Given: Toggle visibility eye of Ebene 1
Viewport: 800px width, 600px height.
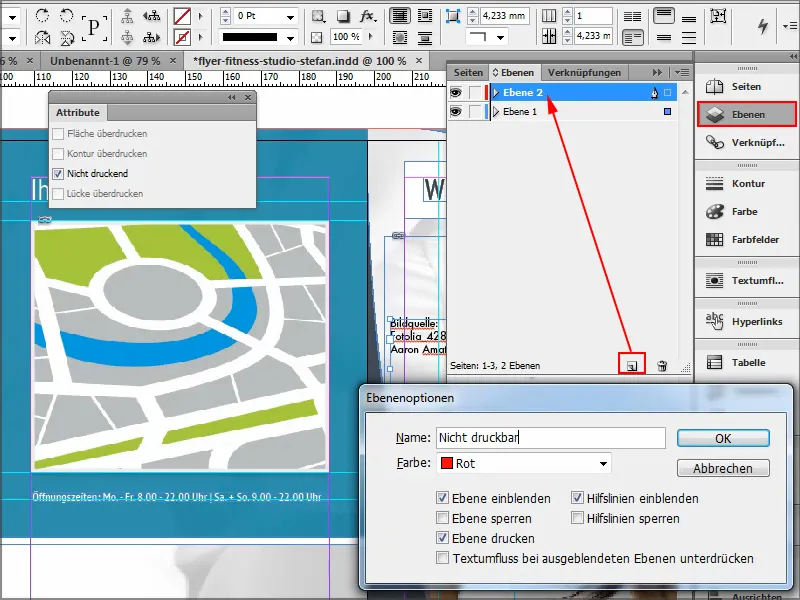Looking at the screenshot, I should tap(456, 111).
